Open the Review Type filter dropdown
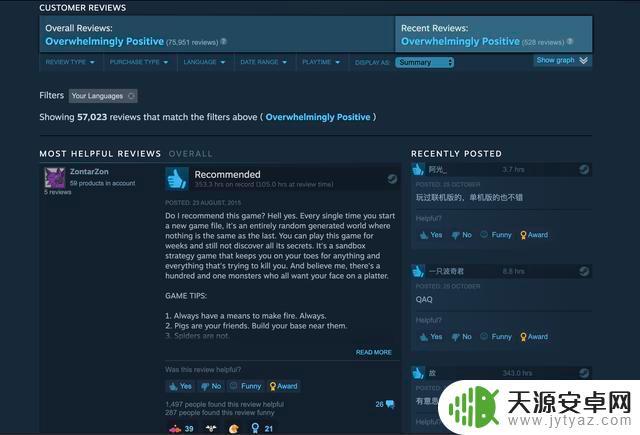The image size is (640, 435). 70,62
